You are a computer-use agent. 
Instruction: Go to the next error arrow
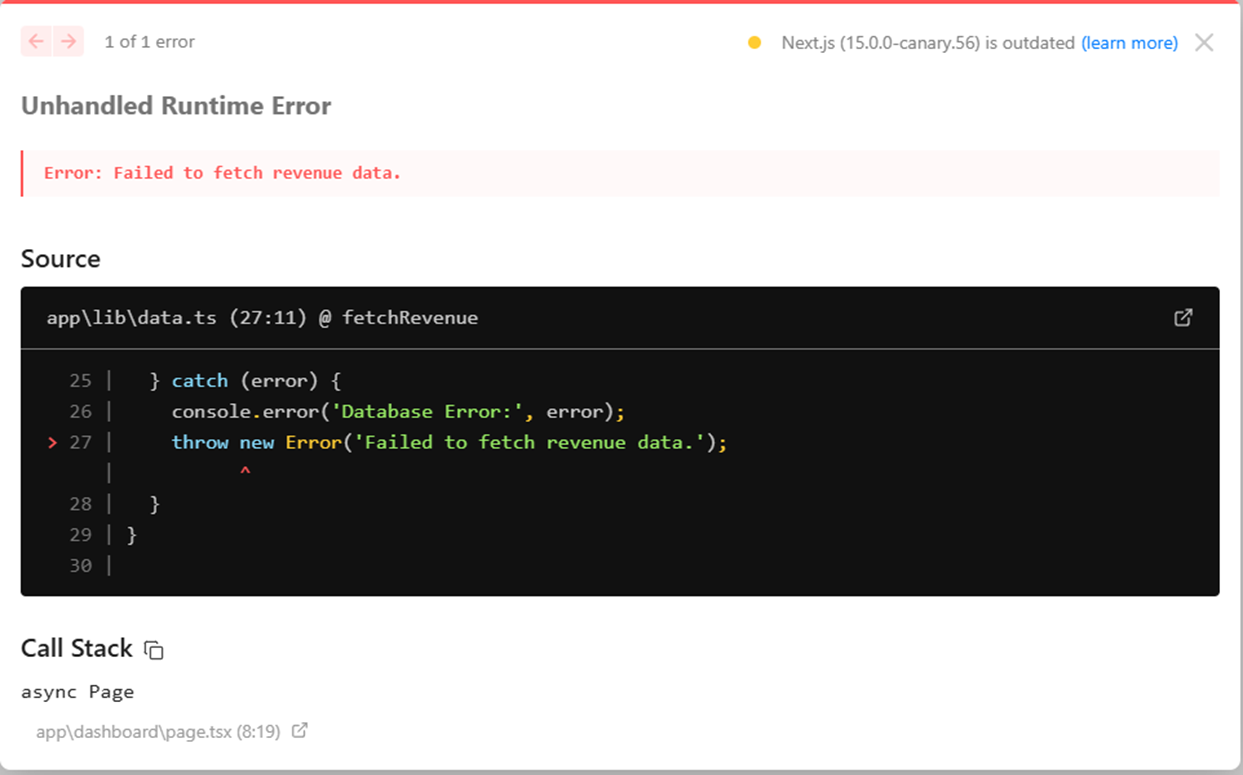(x=68, y=42)
